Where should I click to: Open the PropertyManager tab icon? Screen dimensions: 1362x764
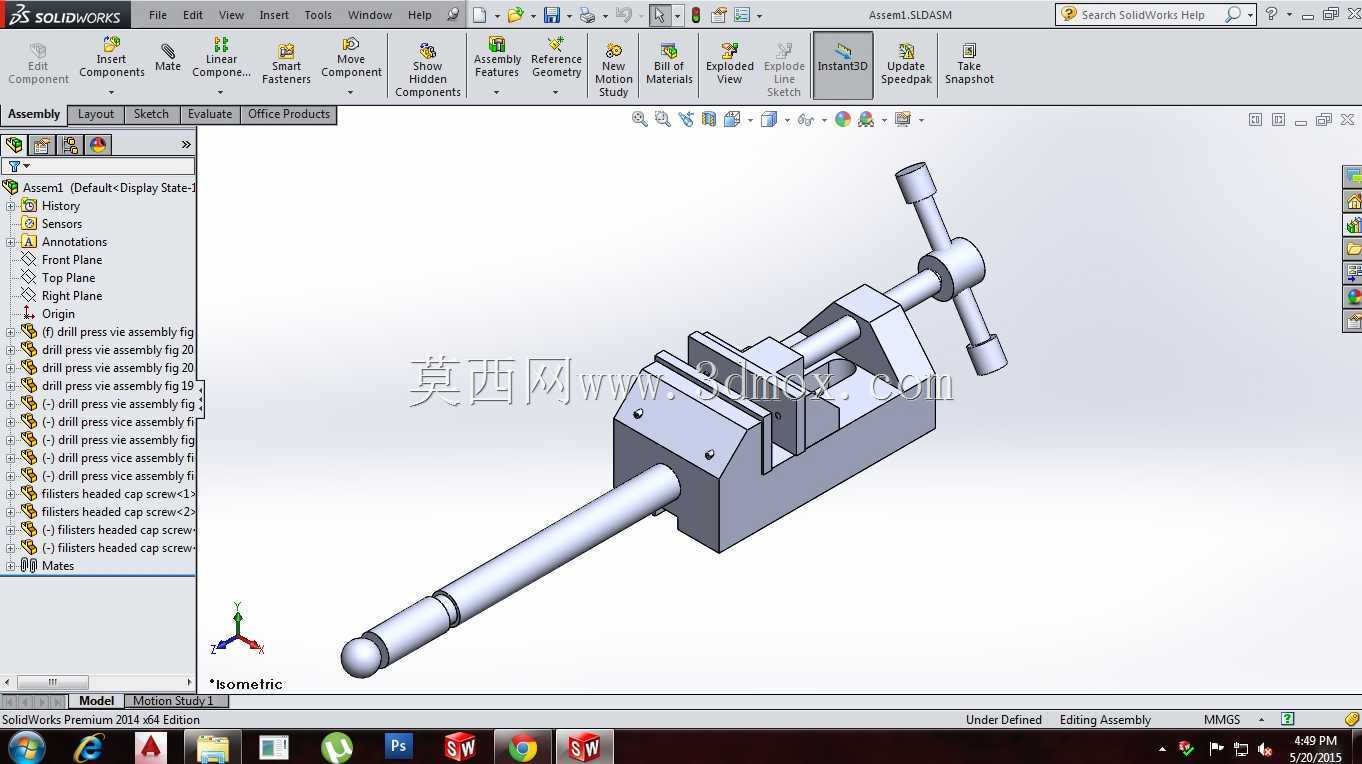pyautogui.click(x=42, y=145)
